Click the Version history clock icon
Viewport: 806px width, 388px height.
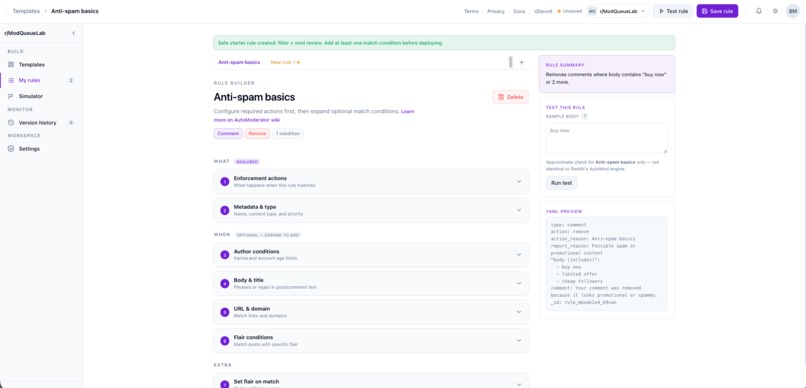(11, 123)
